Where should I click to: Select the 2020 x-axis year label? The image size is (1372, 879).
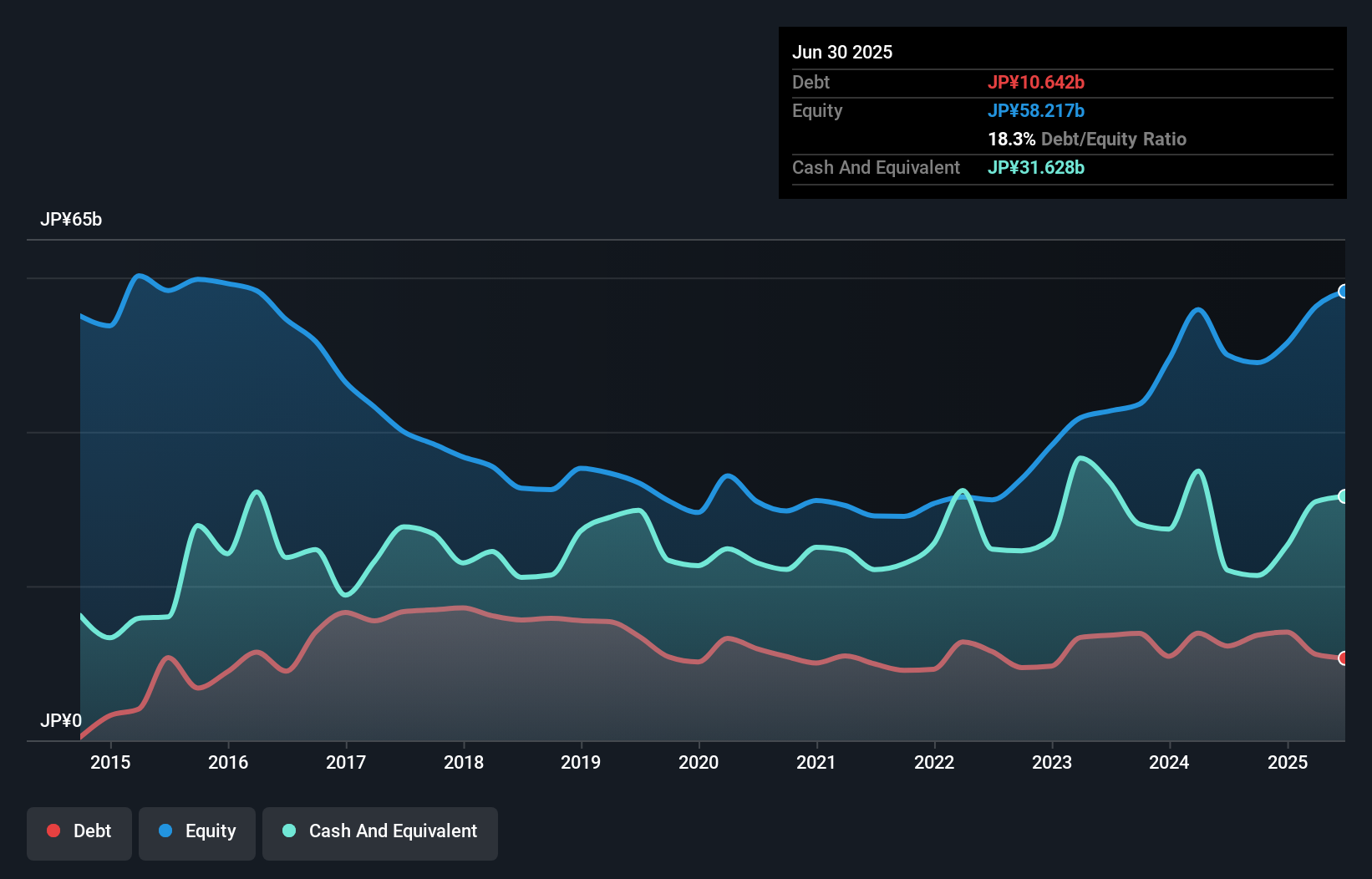tap(699, 762)
